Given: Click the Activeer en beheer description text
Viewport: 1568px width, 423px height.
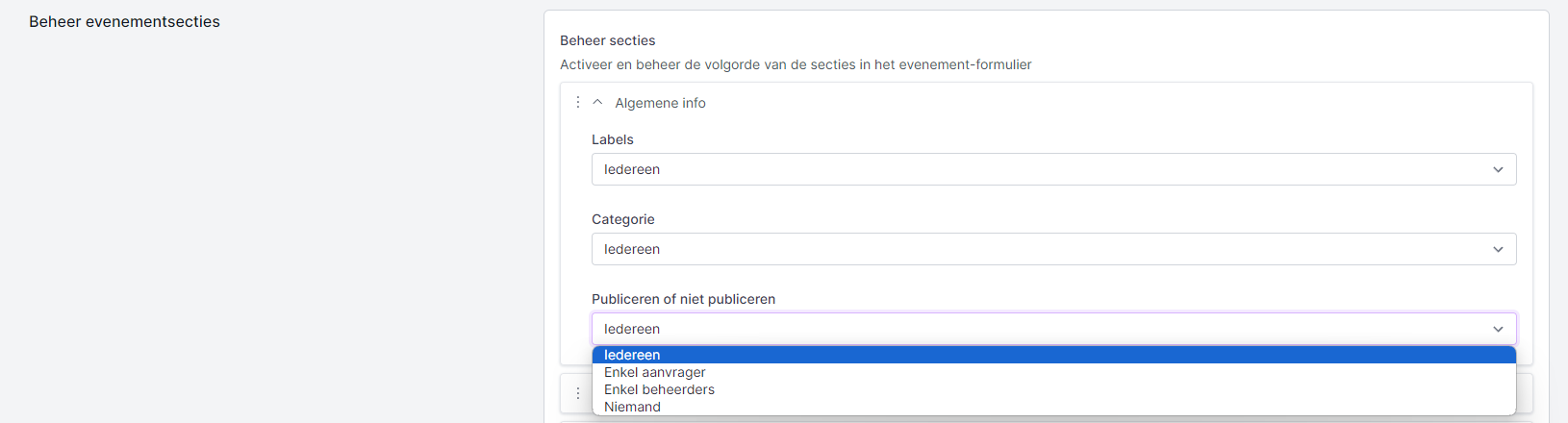Looking at the screenshot, I should (796, 64).
